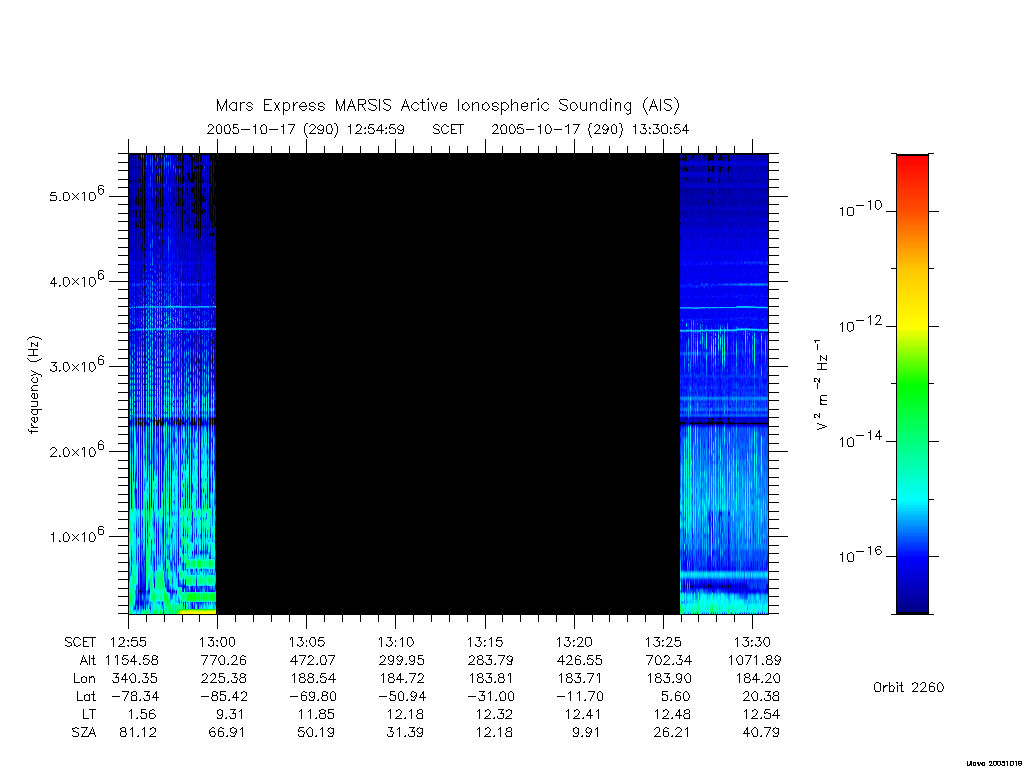Viewport: 1024px width, 768px height.
Task: Click the SCET time '13:30'
Action: tap(752, 643)
